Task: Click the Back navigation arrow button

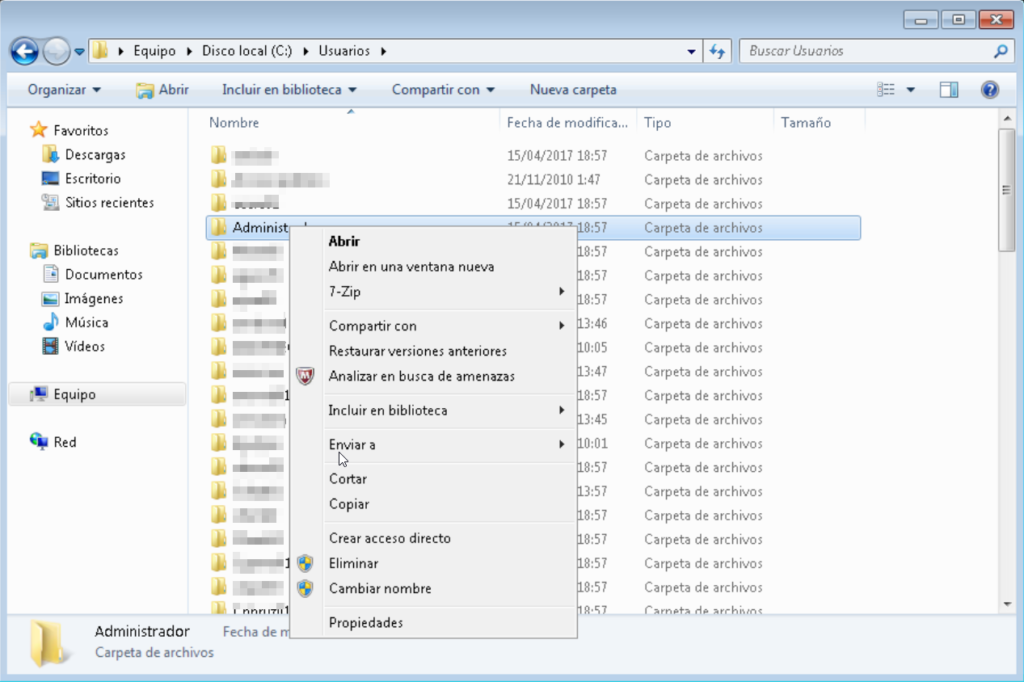Action: point(25,51)
